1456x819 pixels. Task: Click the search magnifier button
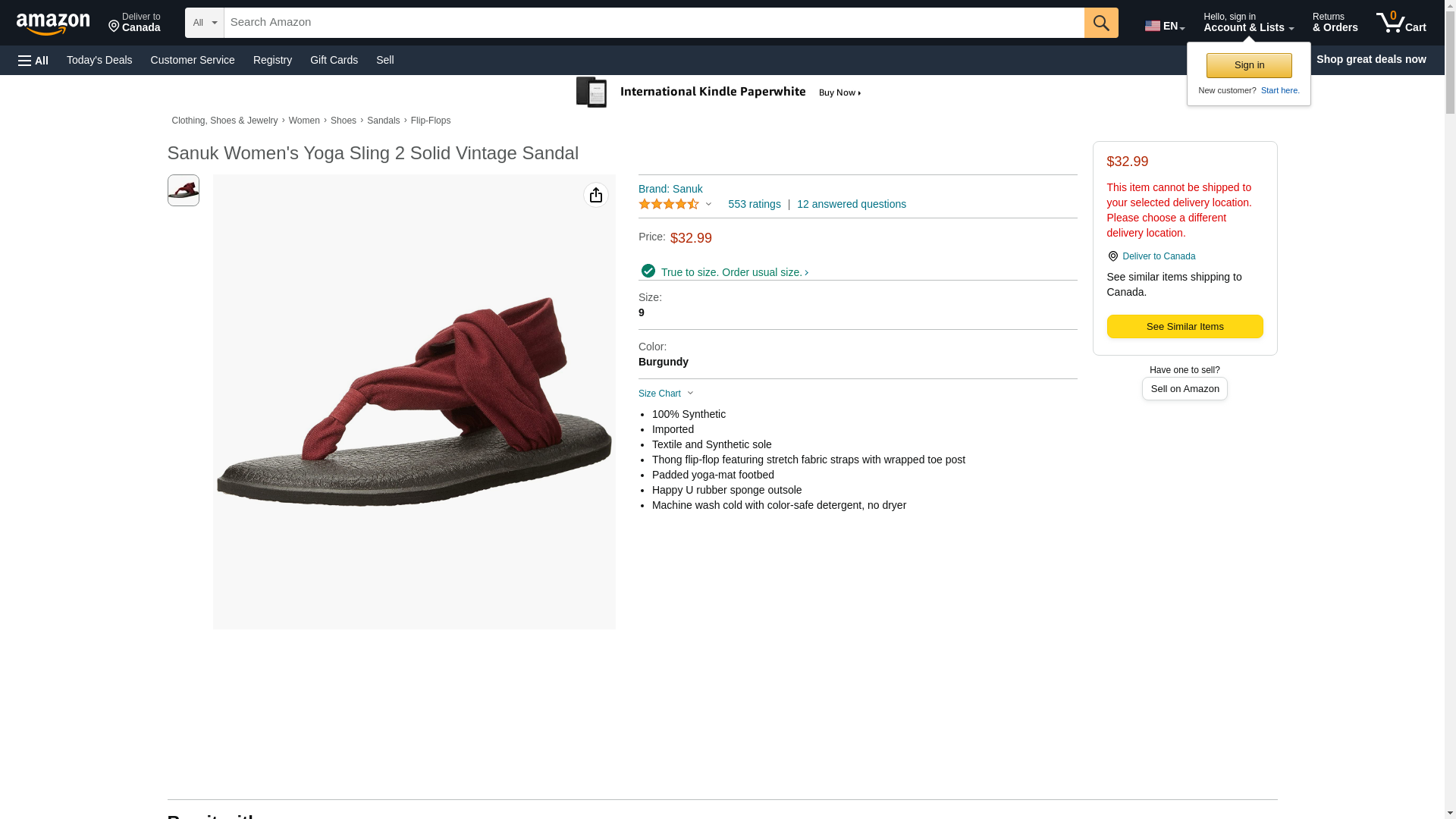(1101, 23)
